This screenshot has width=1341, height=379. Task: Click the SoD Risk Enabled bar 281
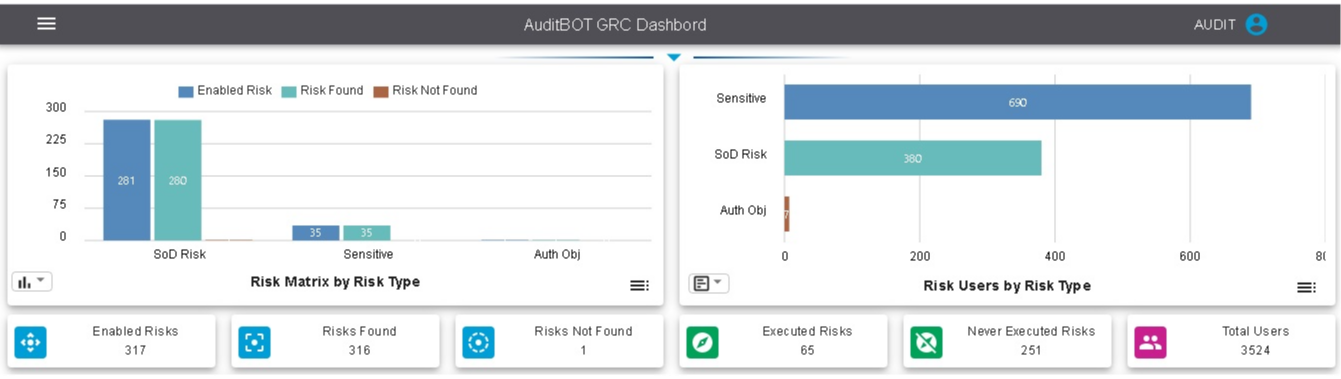coord(127,181)
